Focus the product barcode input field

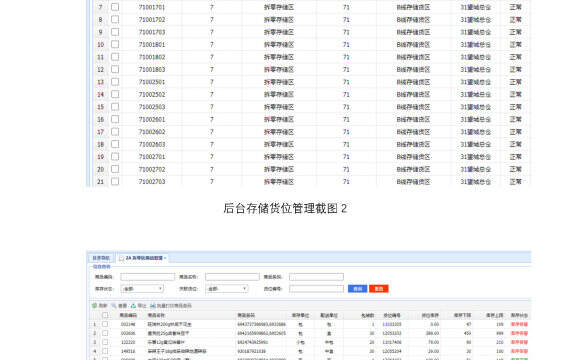pyautogui.click(x=316, y=277)
